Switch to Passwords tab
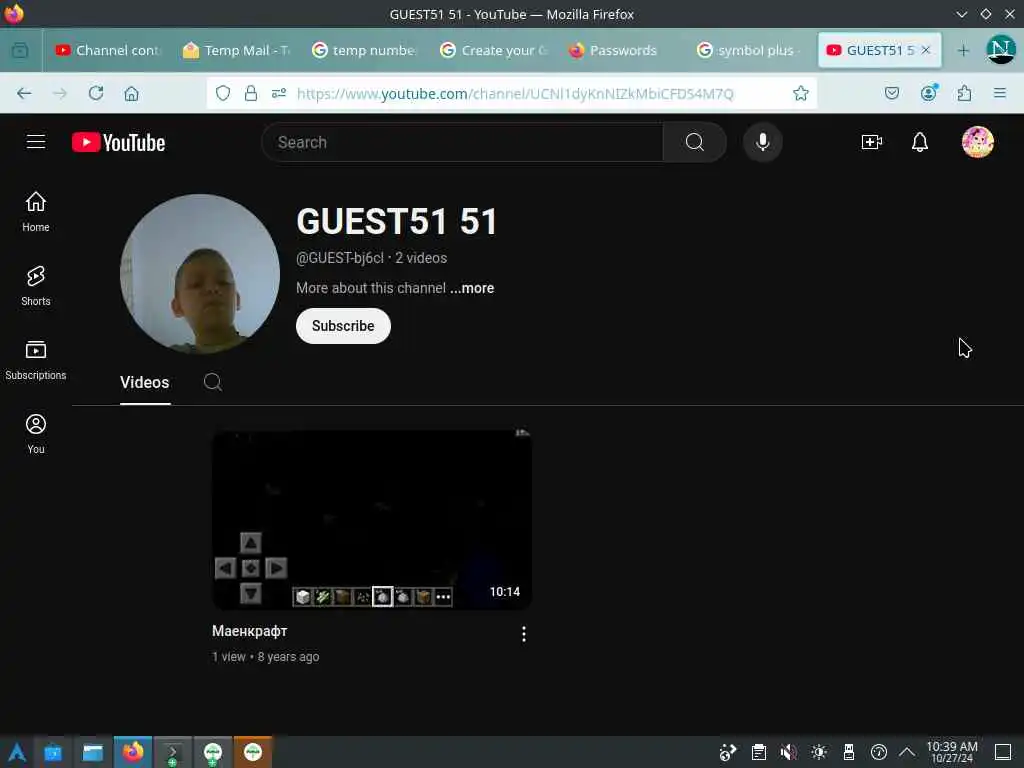 coord(621,50)
